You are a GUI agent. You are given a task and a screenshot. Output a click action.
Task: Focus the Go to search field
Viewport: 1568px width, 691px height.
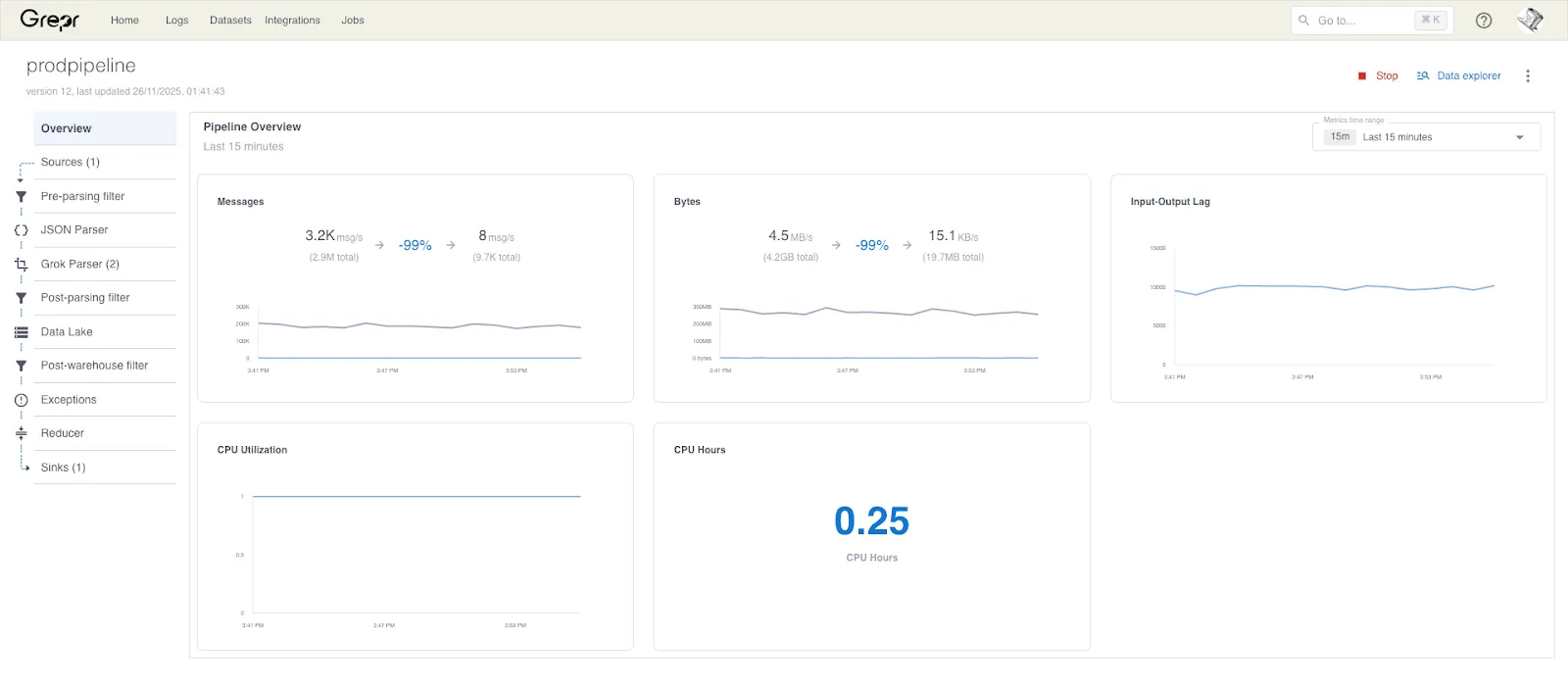click(1372, 21)
